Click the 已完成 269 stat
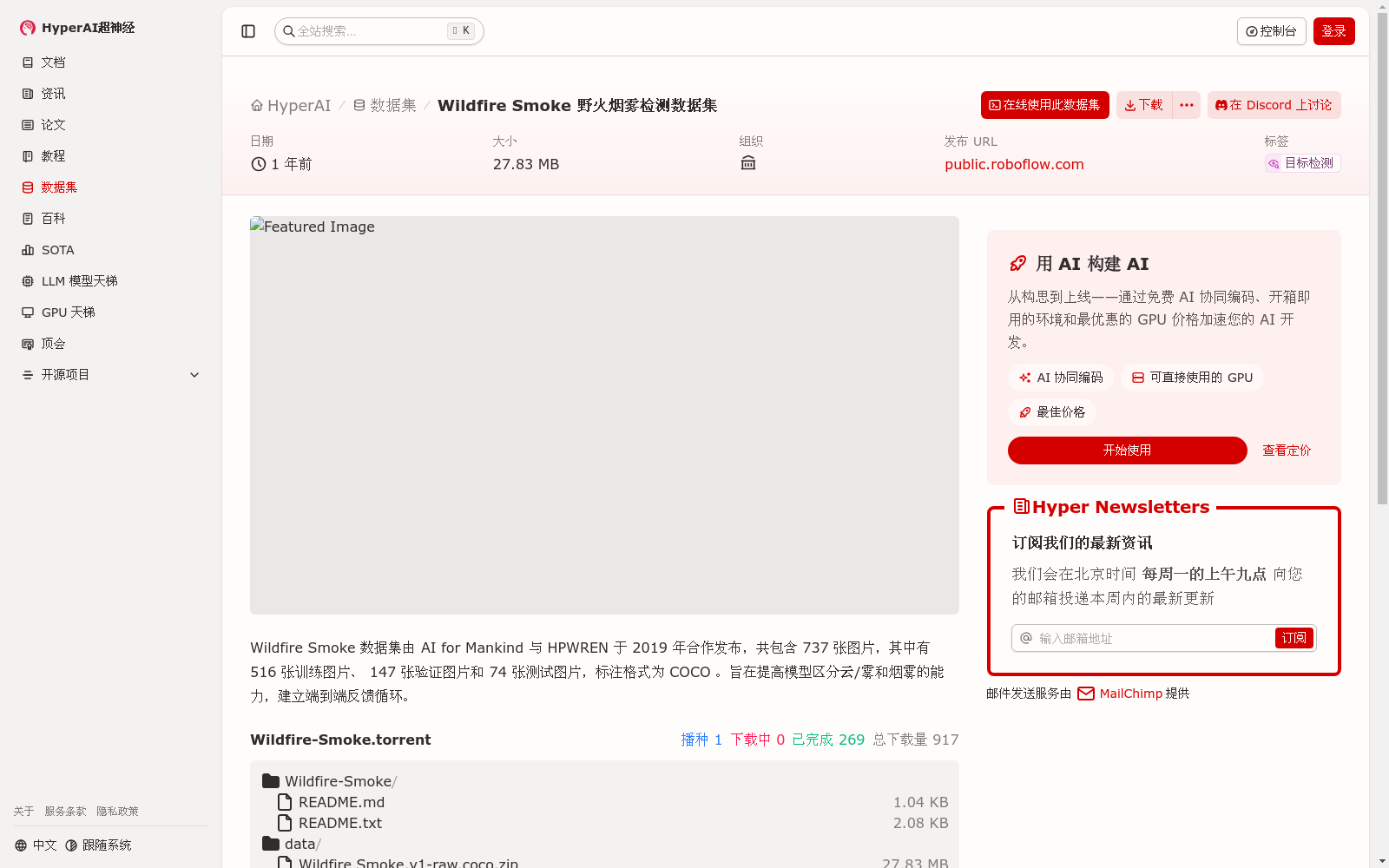The height and width of the screenshot is (868, 1389). pos(828,740)
